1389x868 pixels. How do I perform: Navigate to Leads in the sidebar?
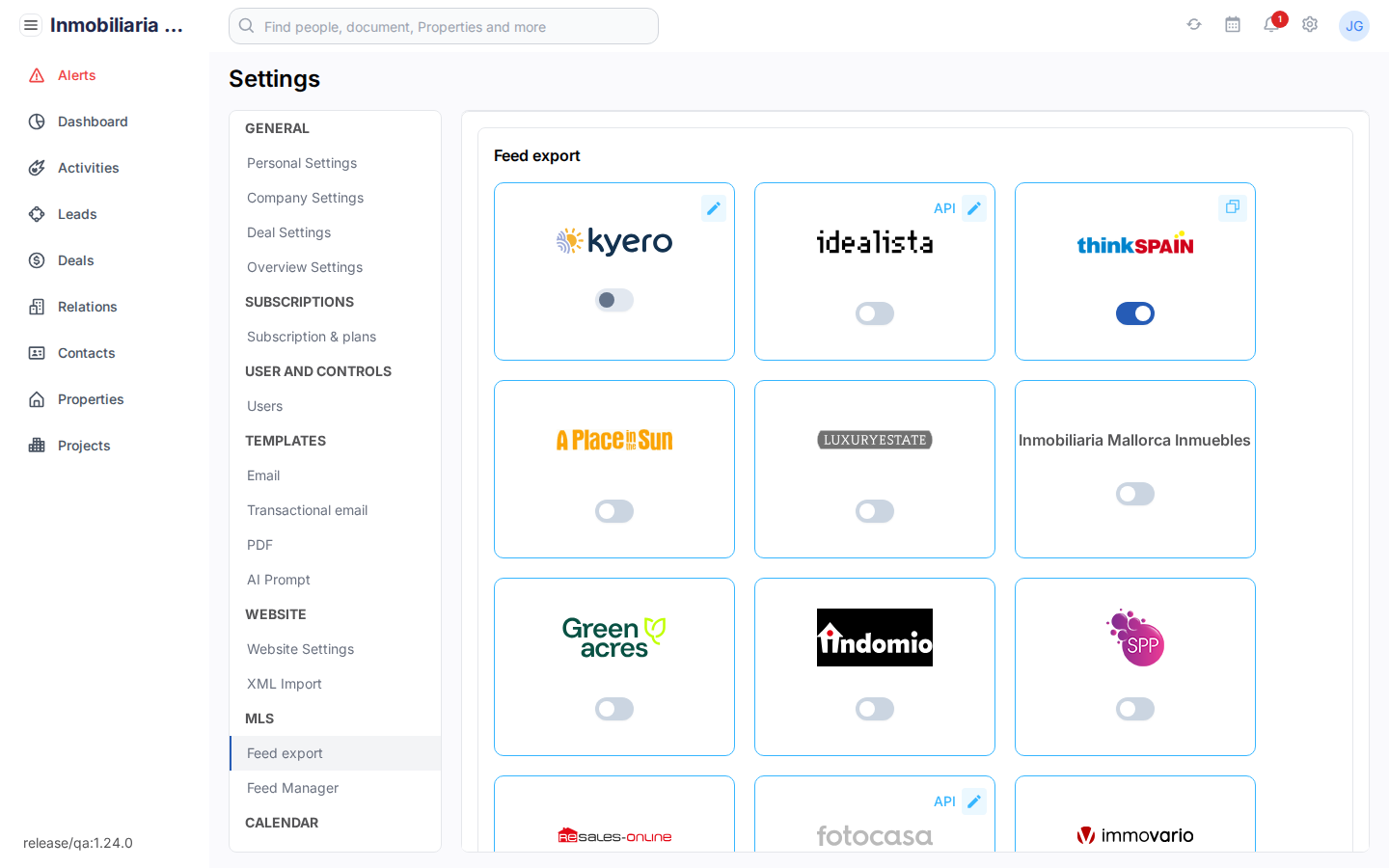click(77, 213)
